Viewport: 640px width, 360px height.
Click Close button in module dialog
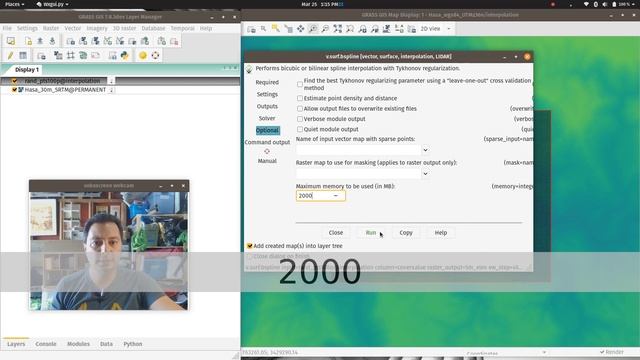coord(336,232)
